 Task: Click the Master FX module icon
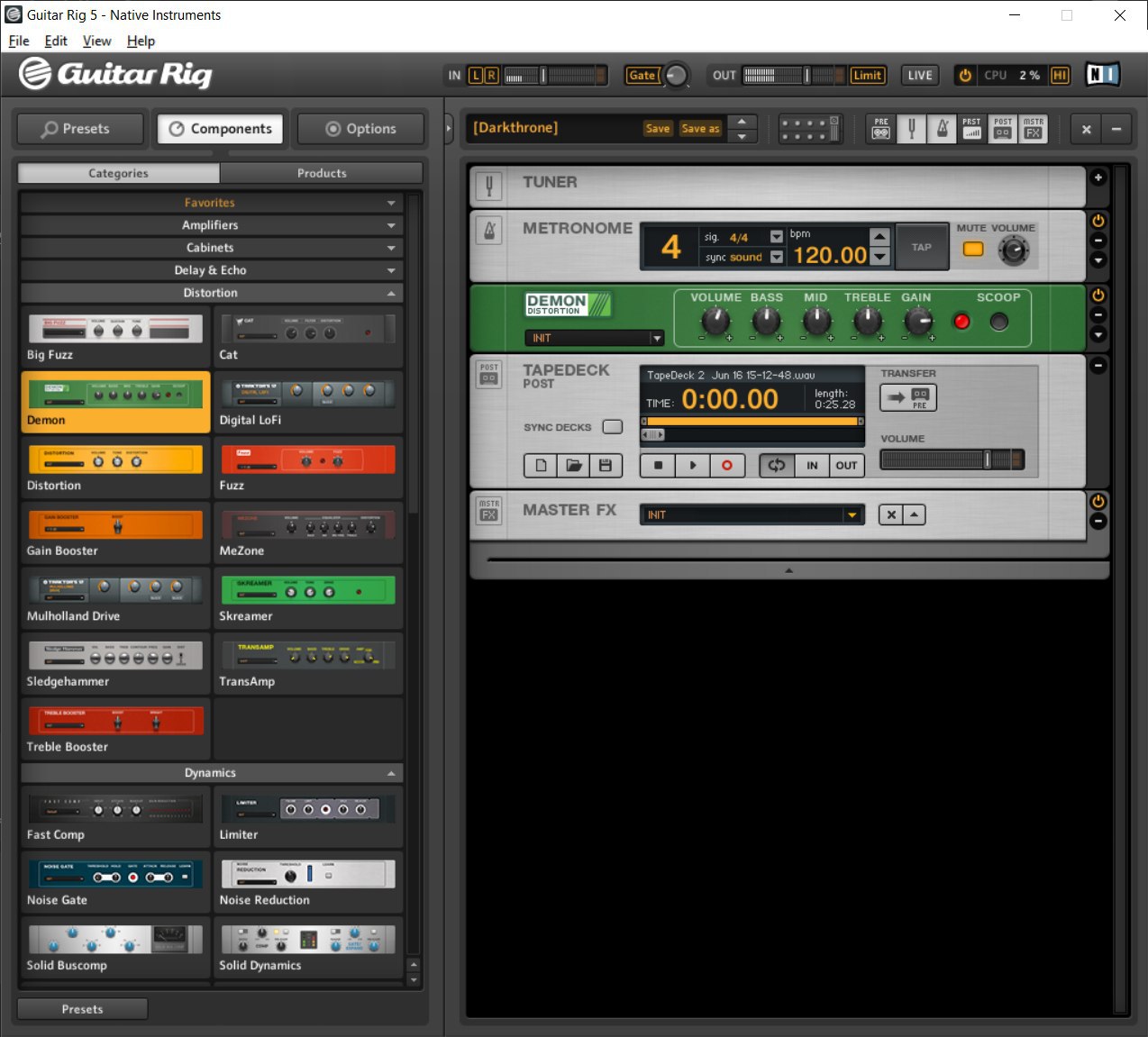(x=489, y=510)
